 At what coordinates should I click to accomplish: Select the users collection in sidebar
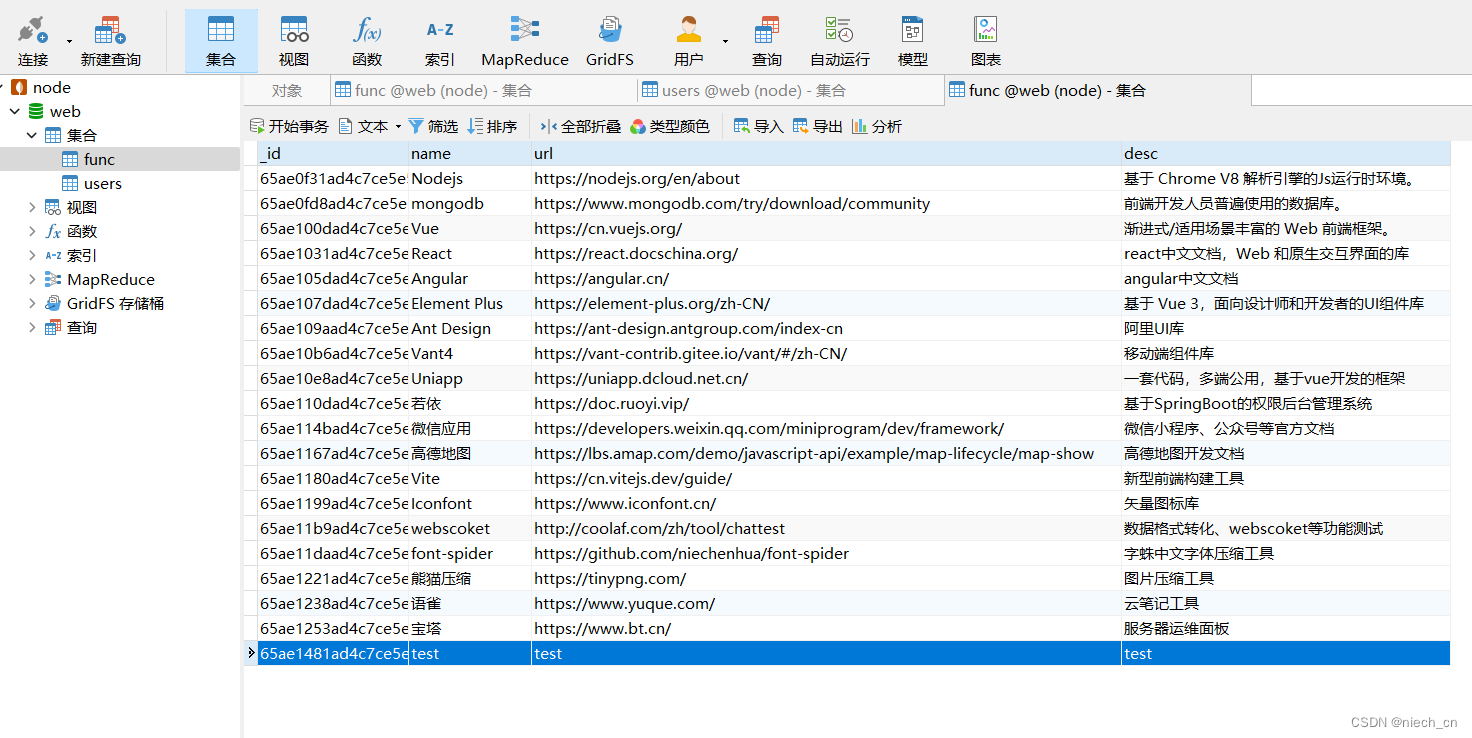point(102,183)
